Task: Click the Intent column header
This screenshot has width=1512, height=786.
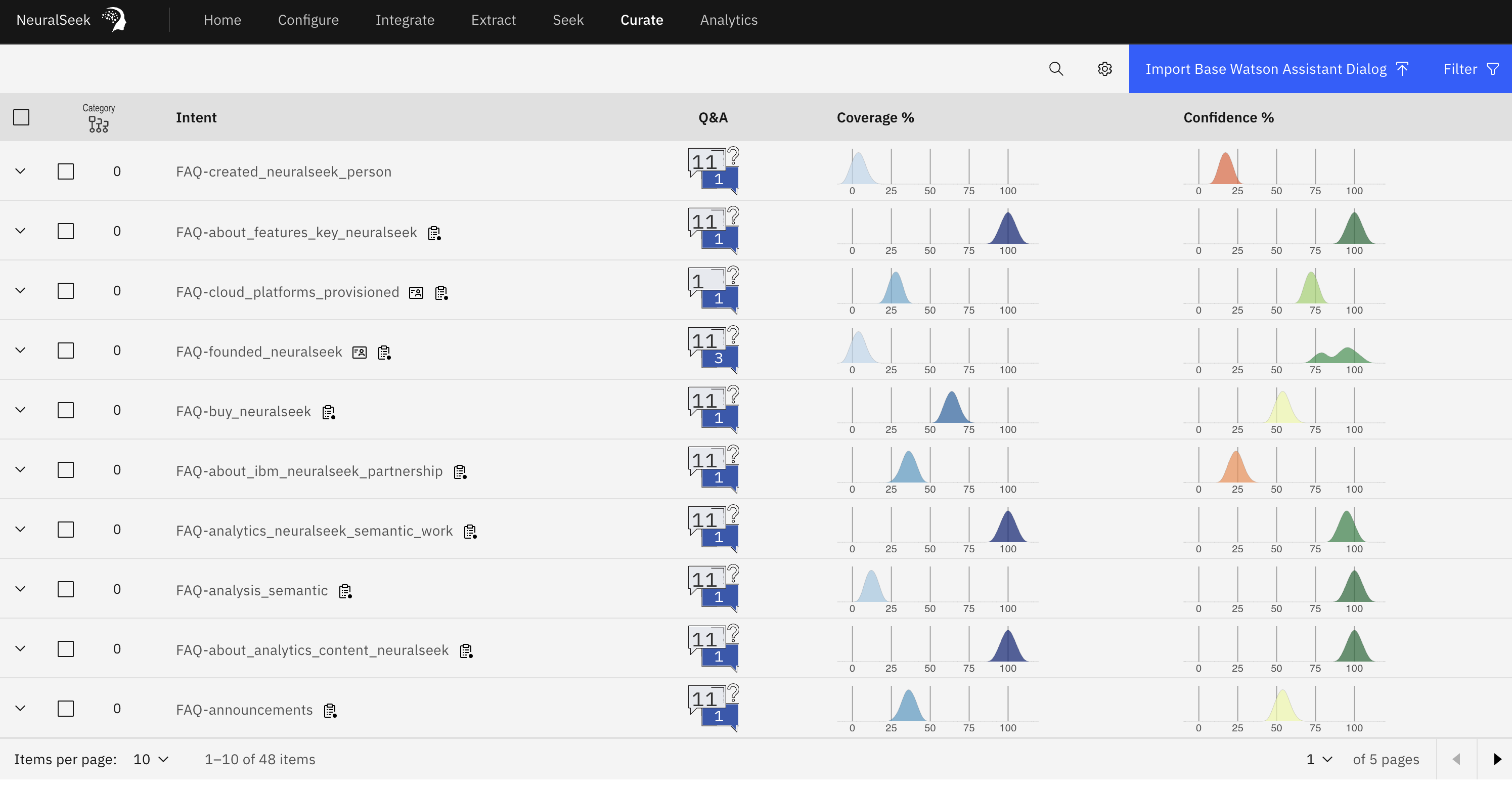Action: click(196, 117)
